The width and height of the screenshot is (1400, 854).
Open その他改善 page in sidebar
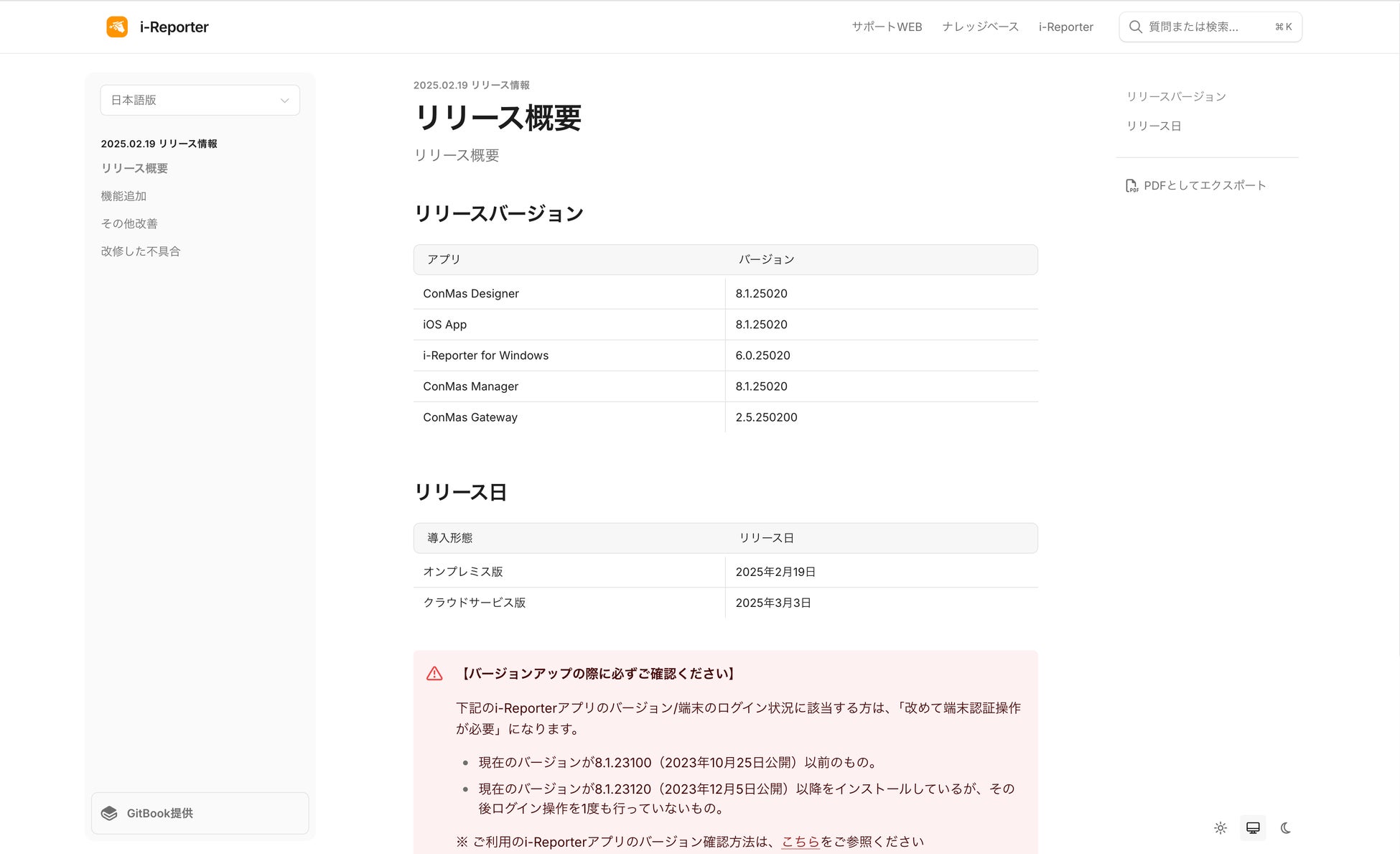(129, 223)
